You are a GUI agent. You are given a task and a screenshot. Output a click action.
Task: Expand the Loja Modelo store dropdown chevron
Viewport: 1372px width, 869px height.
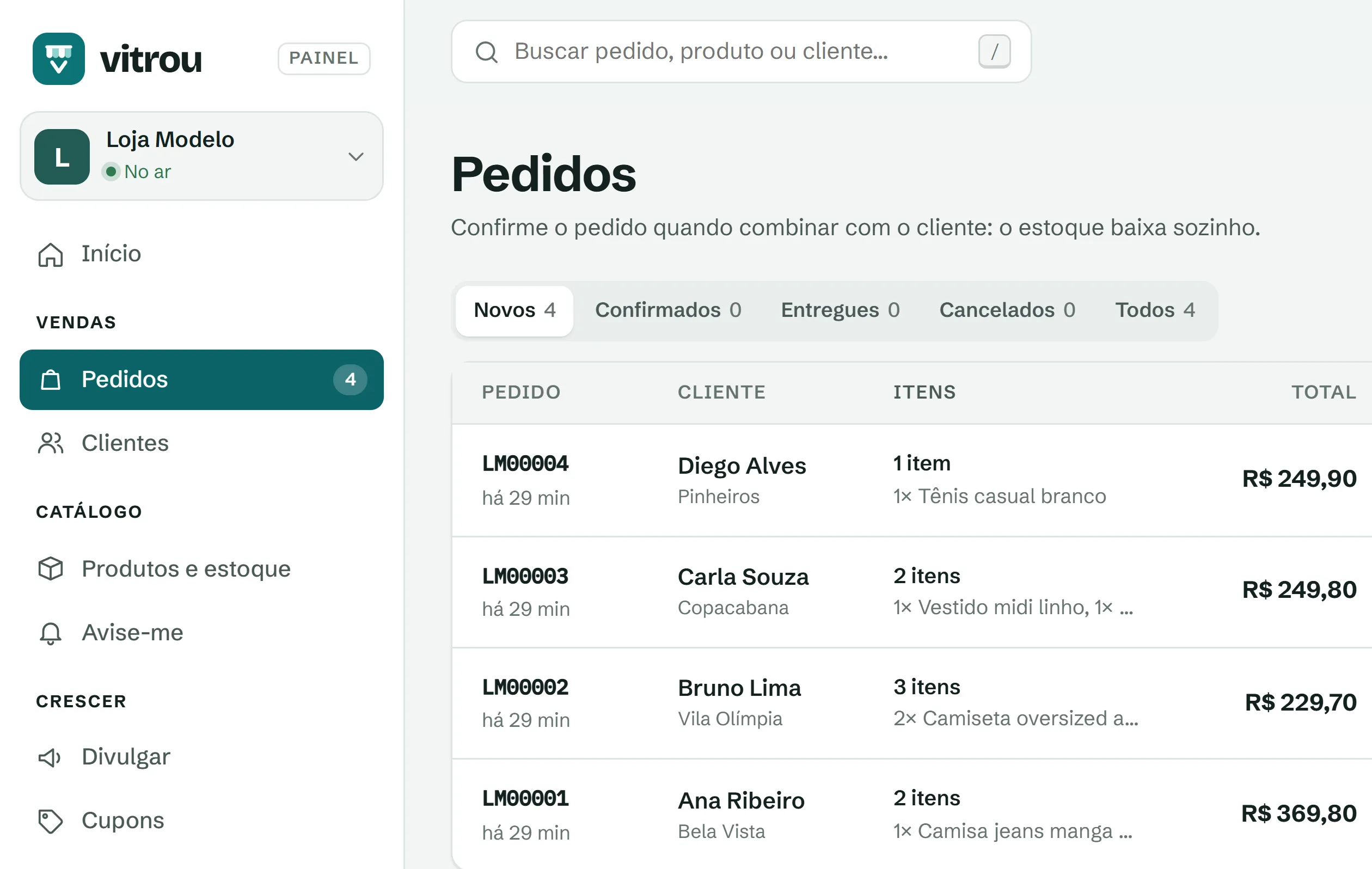coord(356,157)
